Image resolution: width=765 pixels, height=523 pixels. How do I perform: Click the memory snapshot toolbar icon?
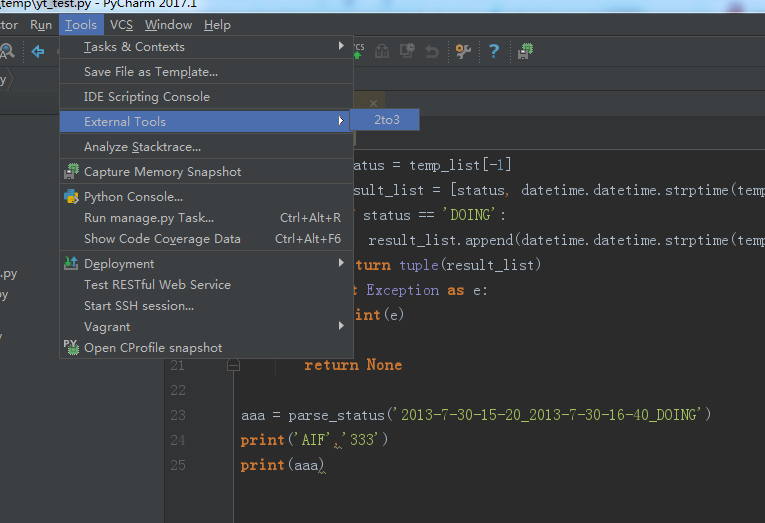pyautogui.click(x=525, y=51)
